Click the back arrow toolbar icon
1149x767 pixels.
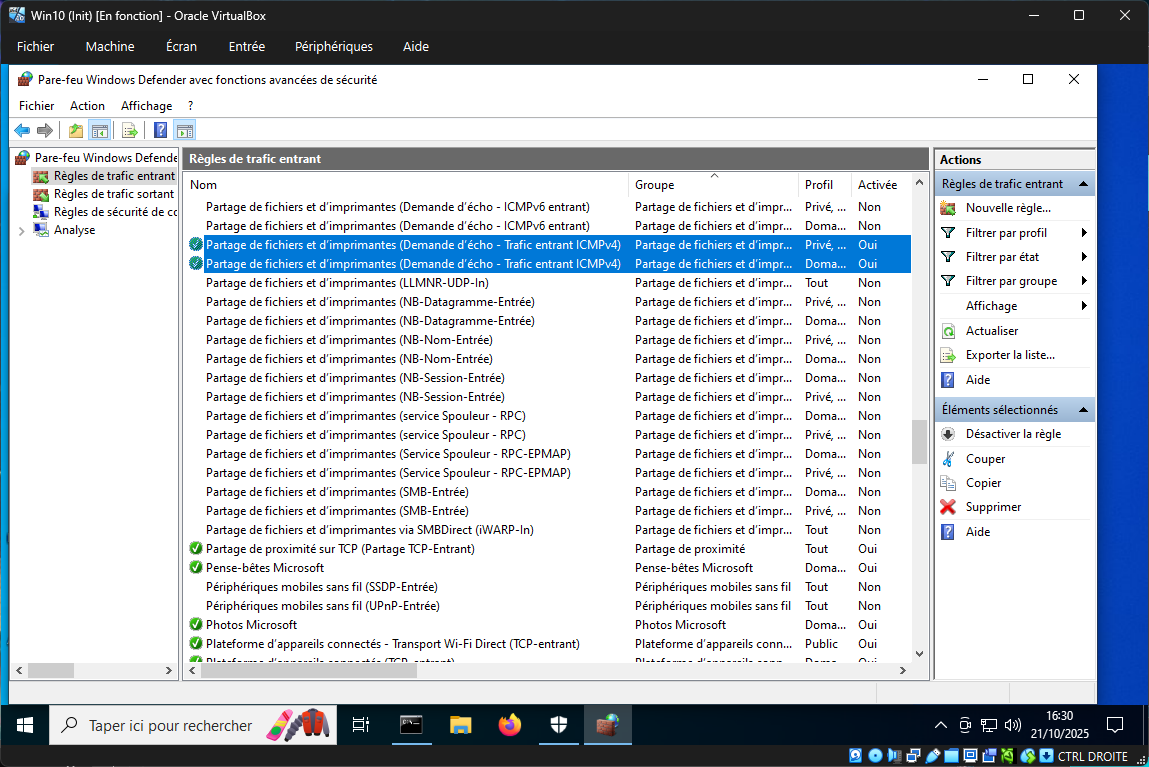[x=22, y=130]
